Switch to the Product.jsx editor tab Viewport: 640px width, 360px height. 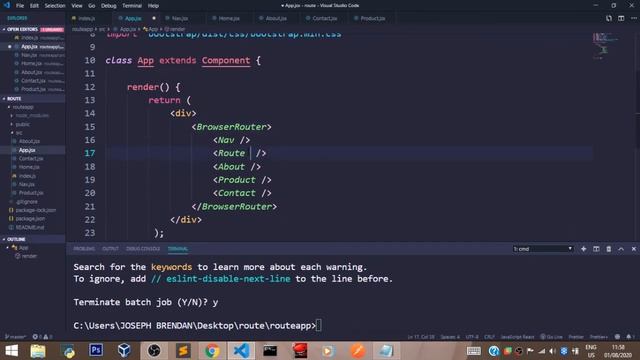click(x=372, y=18)
